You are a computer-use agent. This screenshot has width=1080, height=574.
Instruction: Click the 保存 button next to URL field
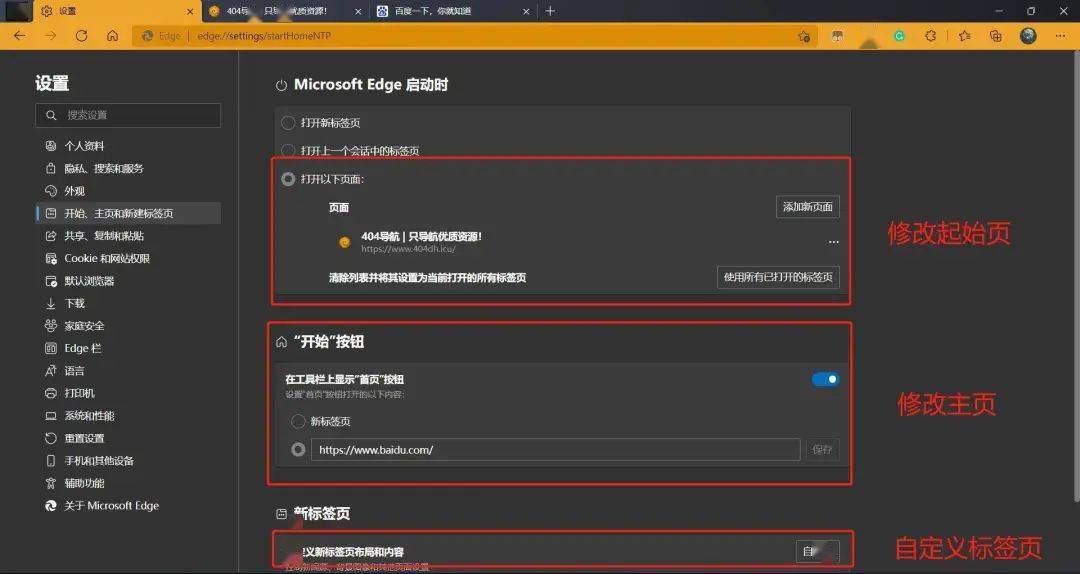coord(822,449)
